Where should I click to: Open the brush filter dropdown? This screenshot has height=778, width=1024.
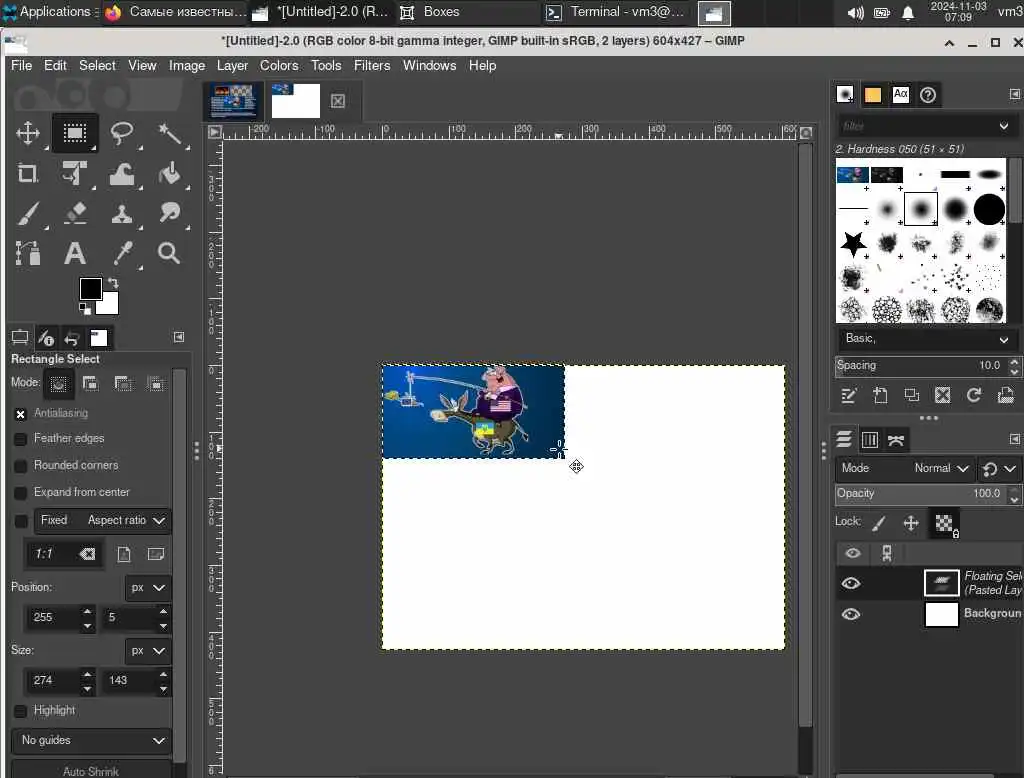tap(1004, 125)
